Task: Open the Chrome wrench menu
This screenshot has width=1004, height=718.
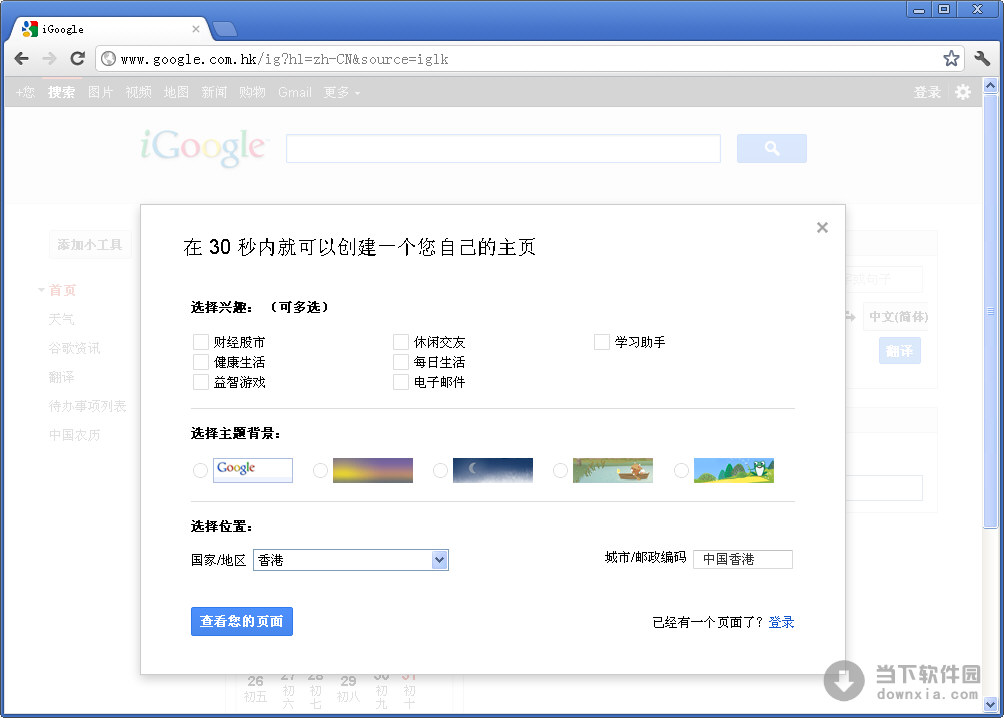Action: pos(982,59)
